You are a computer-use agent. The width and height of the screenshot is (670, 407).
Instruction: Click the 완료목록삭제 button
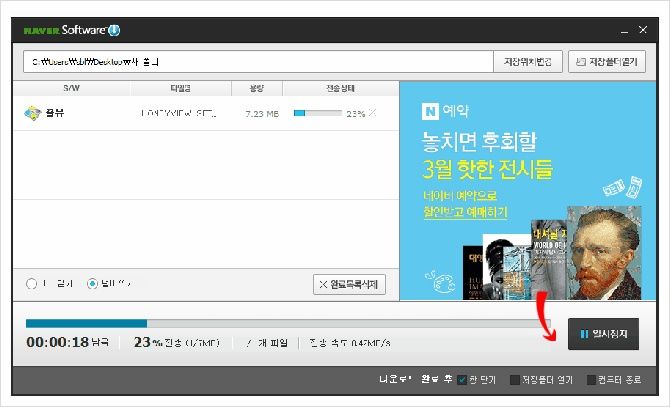point(349,284)
